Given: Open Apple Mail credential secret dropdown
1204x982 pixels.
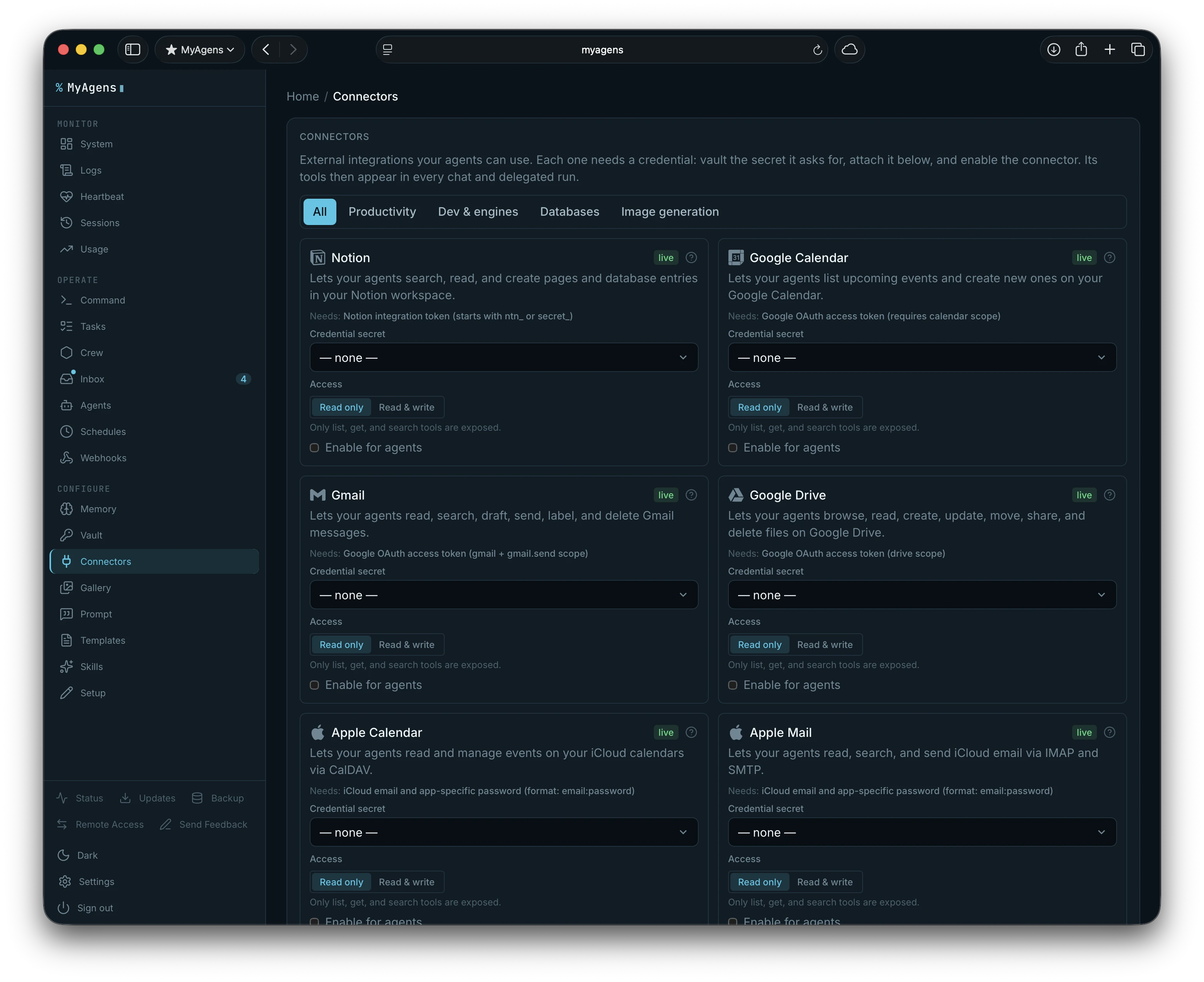Looking at the screenshot, I should 922,832.
